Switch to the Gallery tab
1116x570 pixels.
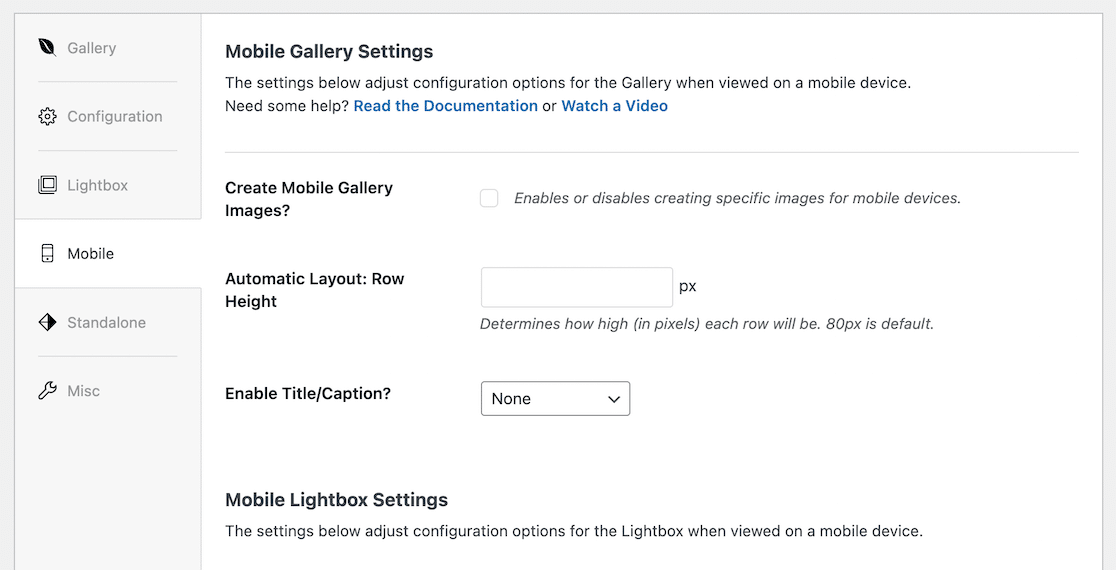point(92,48)
